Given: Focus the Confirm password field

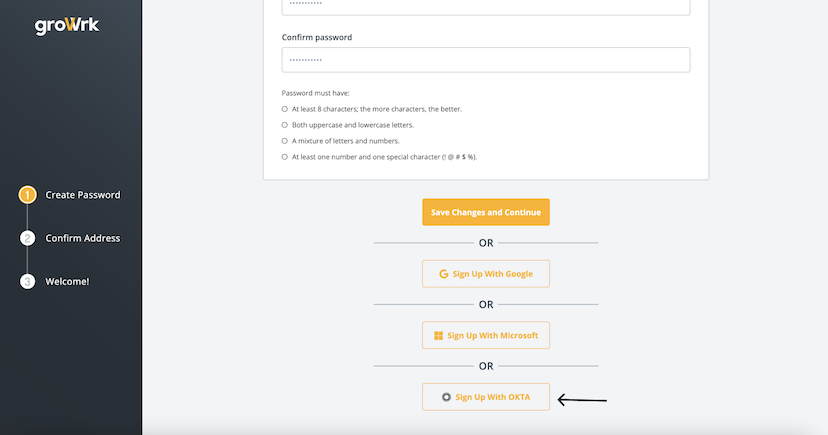Looking at the screenshot, I should 486,60.
